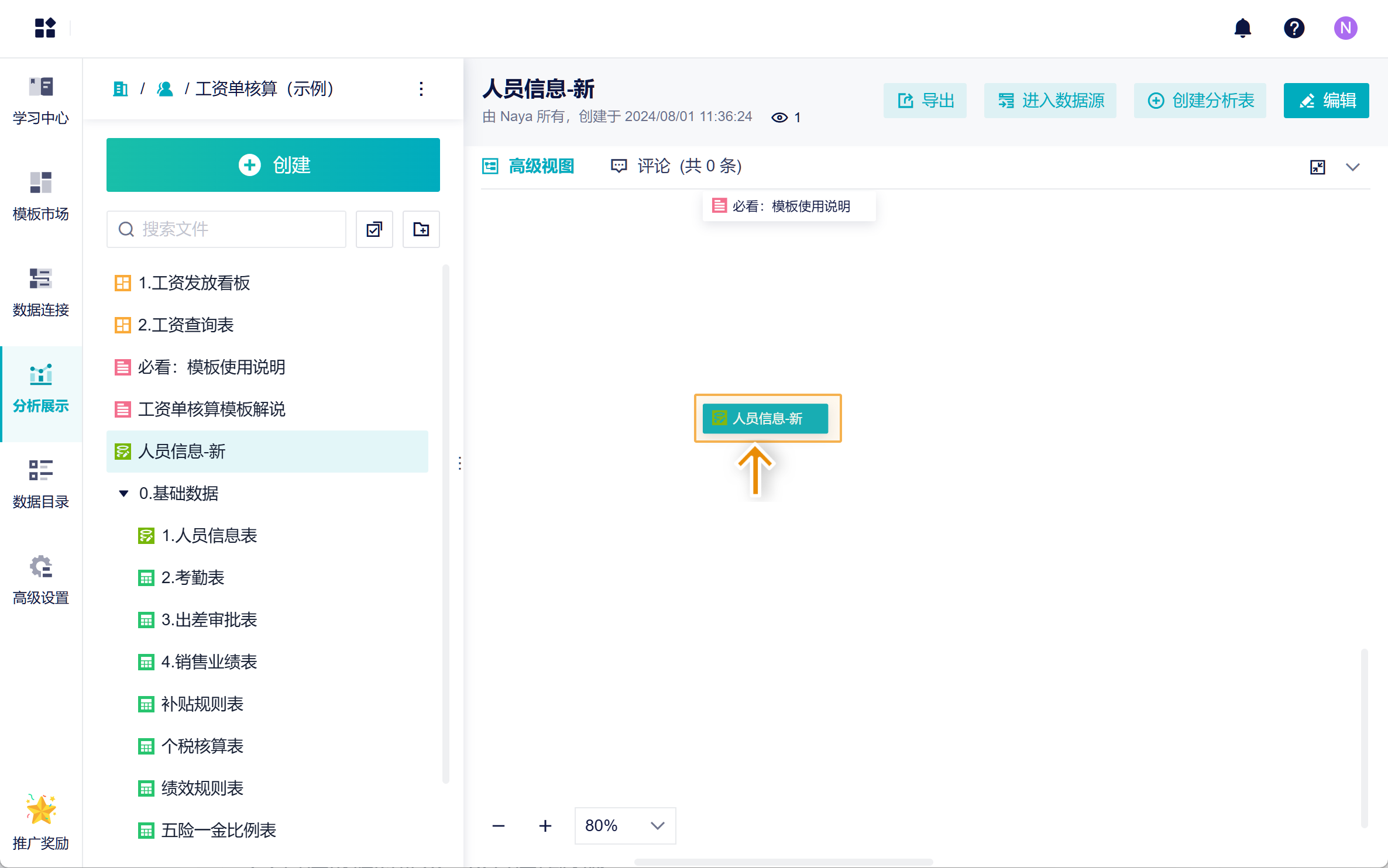This screenshot has height=868, width=1388.
Task: Open the 80% zoom level dropdown
Action: (624, 825)
